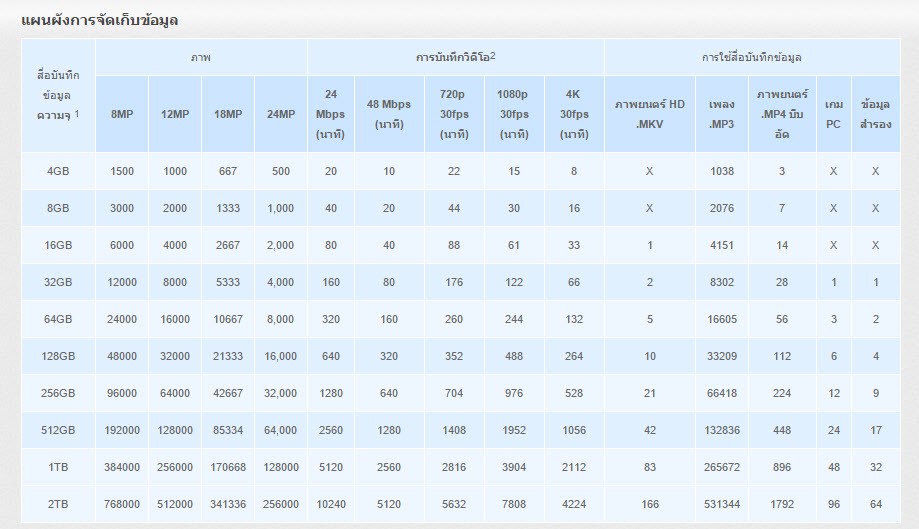This screenshot has height=529, width=919.
Task: Click the 2TB row value 1792
Action: coord(782,504)
